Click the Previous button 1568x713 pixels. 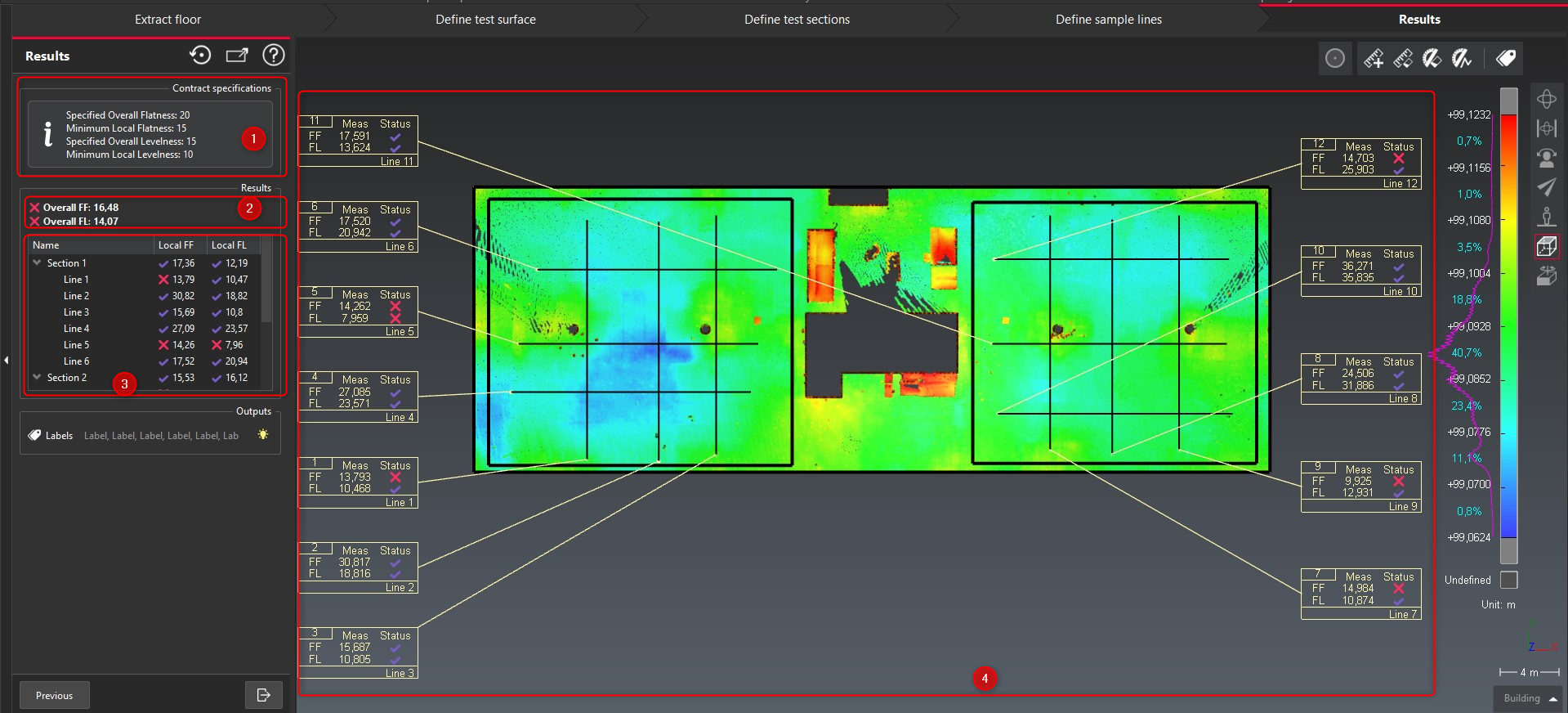(55, 695)
